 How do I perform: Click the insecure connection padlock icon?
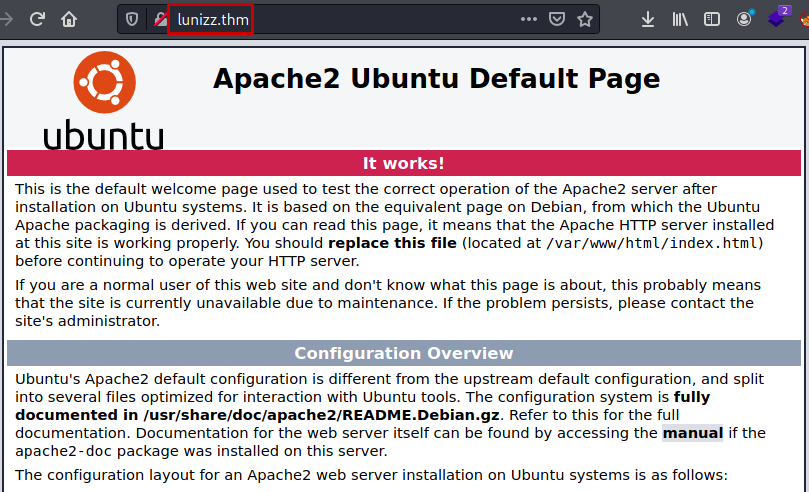point(160,20)
